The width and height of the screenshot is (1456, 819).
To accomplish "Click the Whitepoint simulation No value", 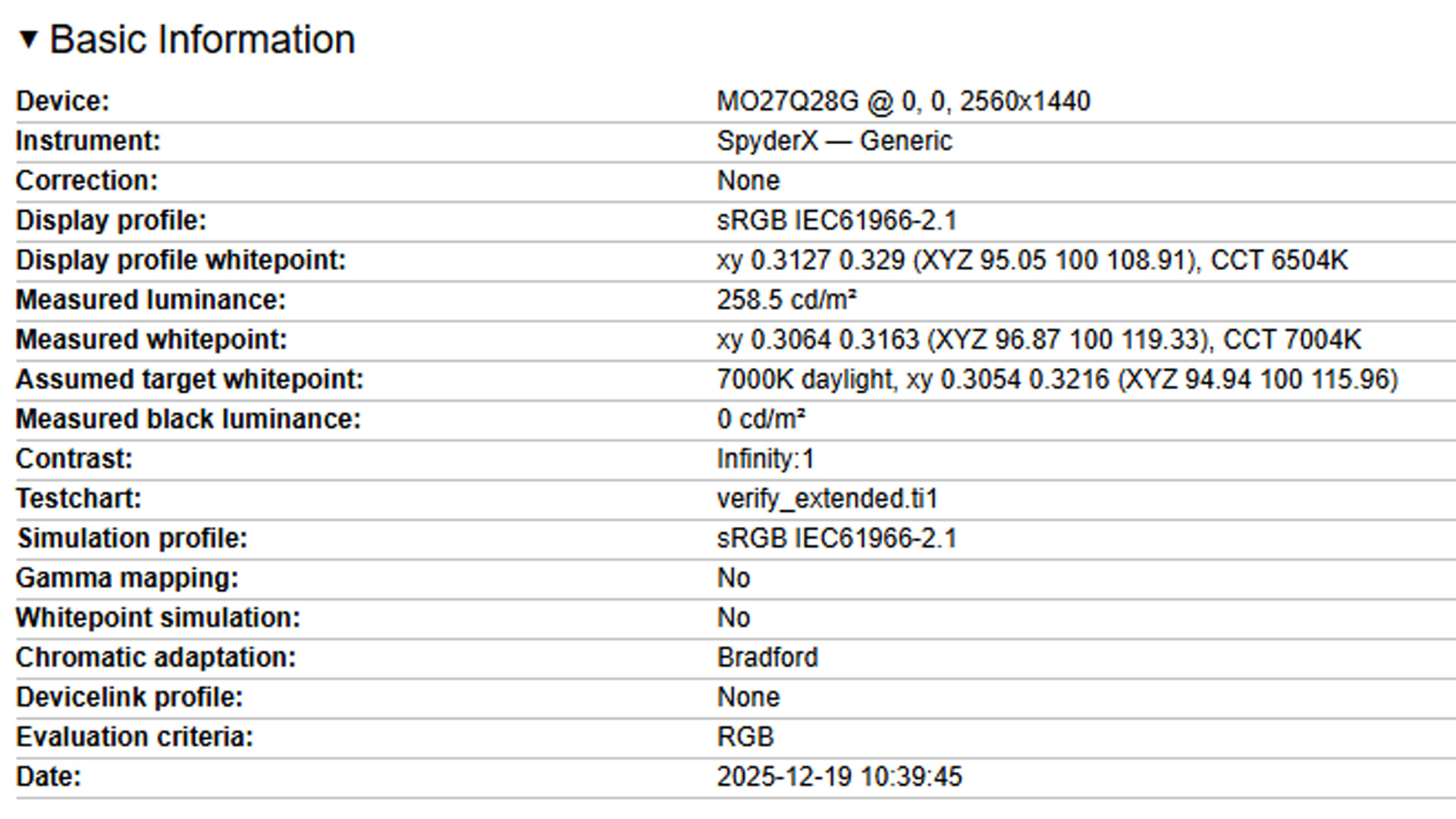I will coord(733,618).
